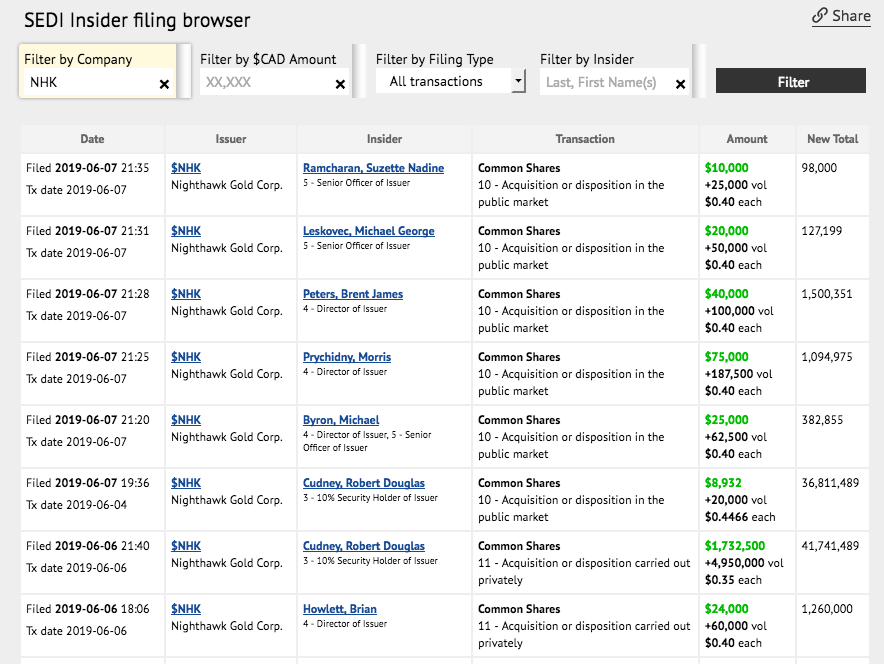Focus the Filter by Company input
Screen dimensions: 884x664
pyautogui.click(x=88, y=83)
